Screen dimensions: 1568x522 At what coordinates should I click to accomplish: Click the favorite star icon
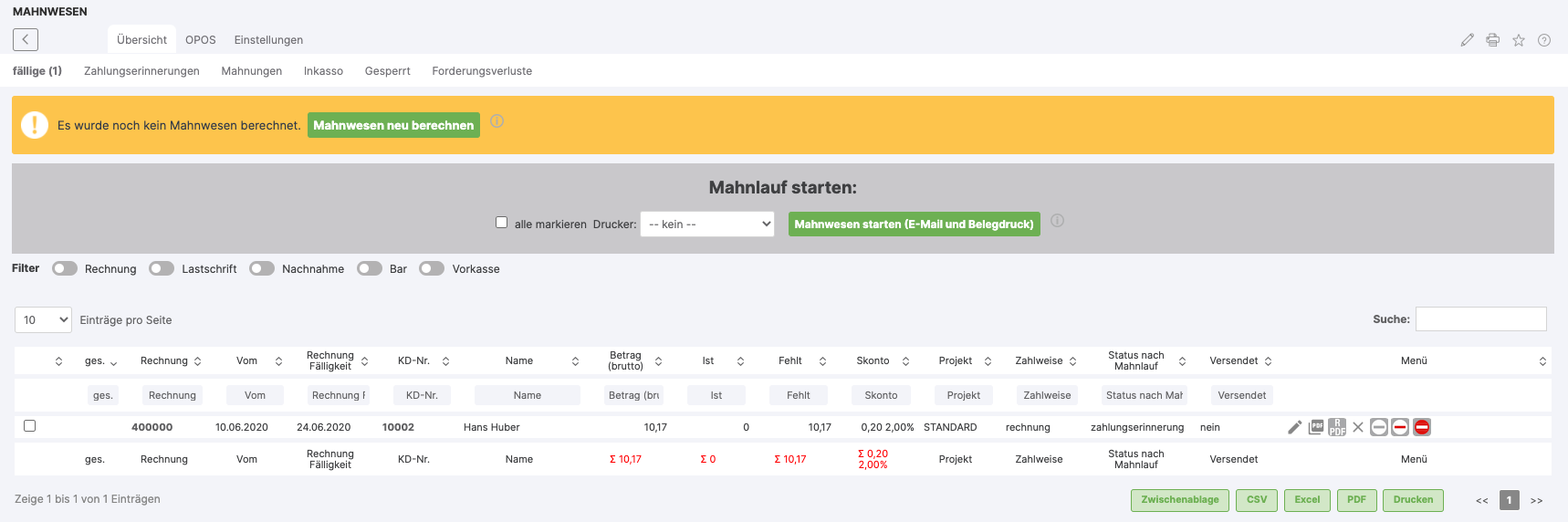[x=1519, y=40]
